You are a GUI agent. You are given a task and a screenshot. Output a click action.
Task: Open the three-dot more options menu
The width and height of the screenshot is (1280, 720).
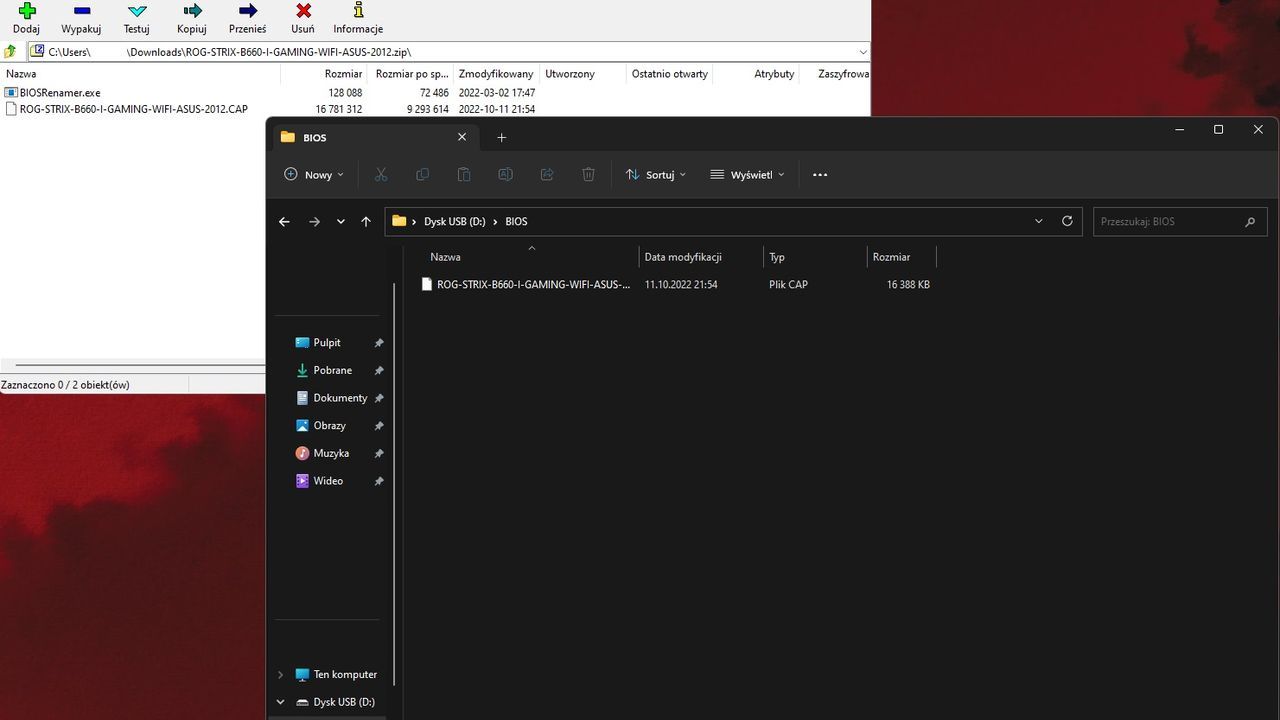(820, 175)
